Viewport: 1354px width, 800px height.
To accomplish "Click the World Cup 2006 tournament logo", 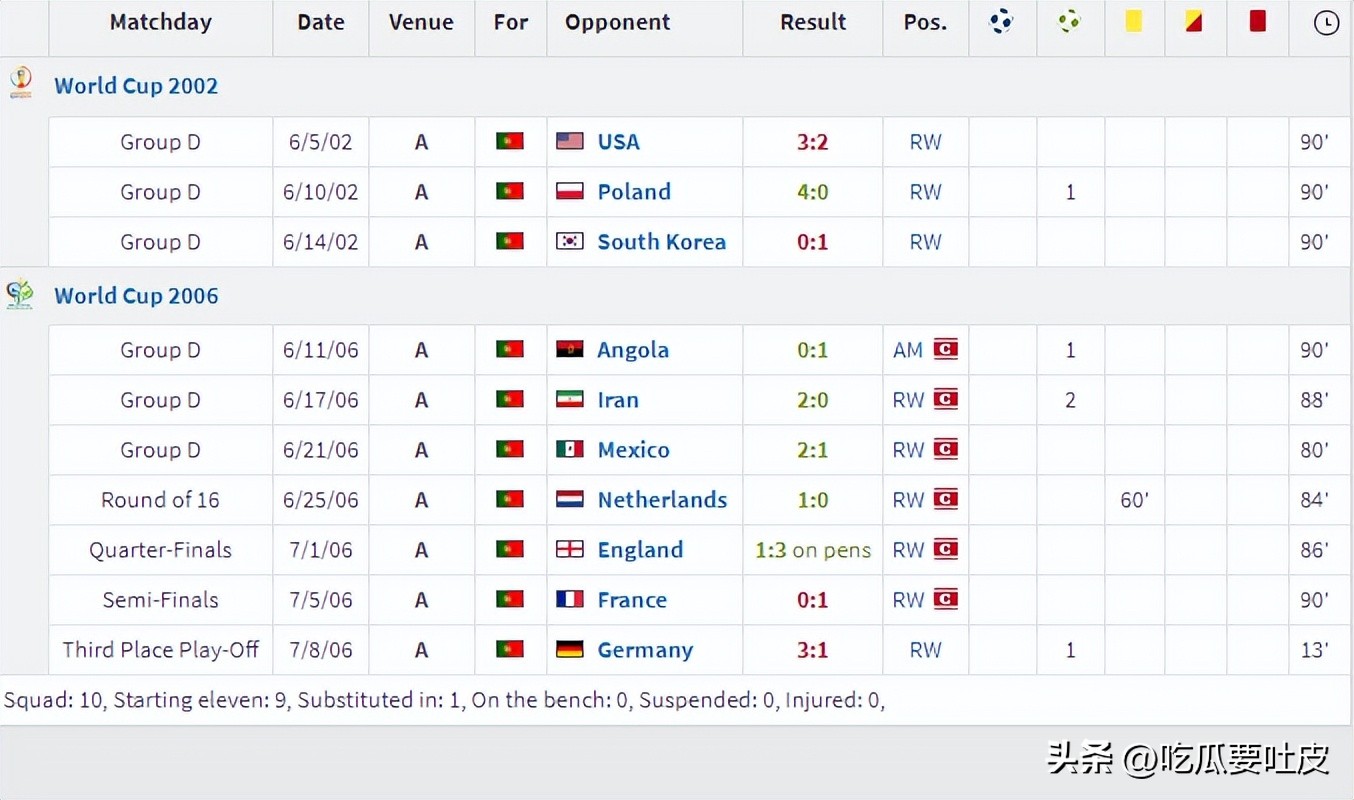I will coord(20,295).
